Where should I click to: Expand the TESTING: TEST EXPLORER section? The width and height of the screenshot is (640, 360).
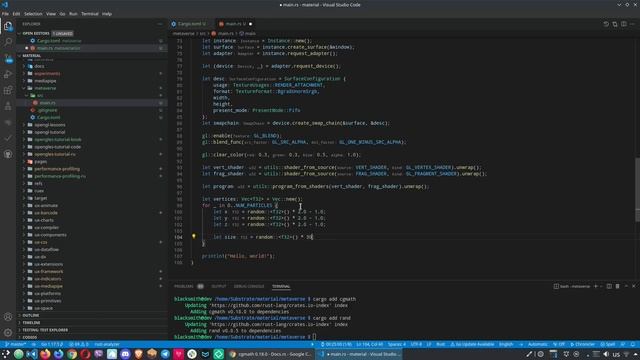click(x=45, y=330)
